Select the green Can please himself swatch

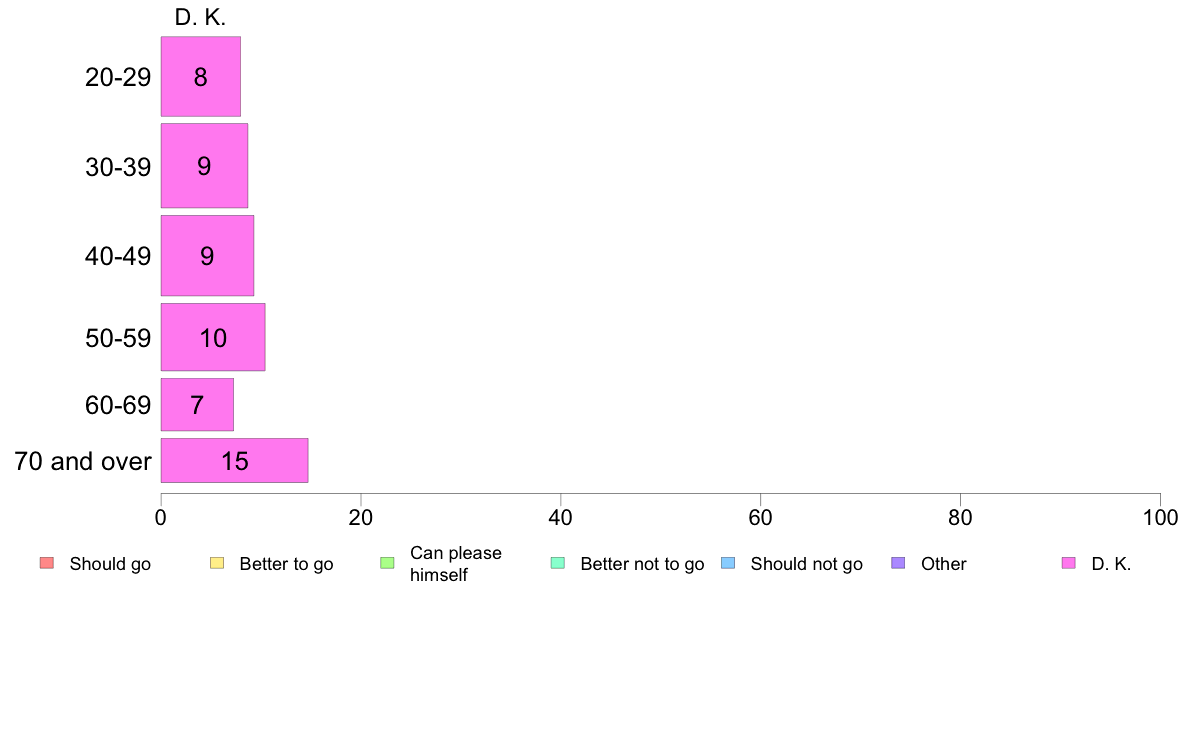pos(387,563)
